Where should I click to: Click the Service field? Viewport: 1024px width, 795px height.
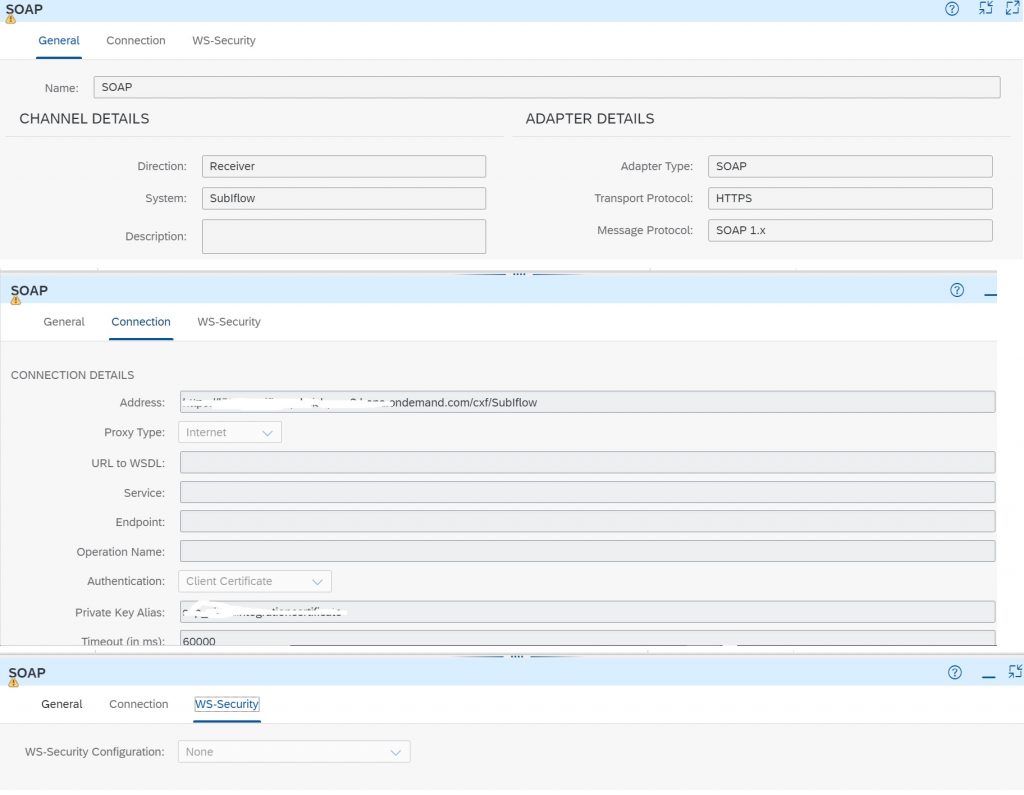[x=588, y=493]
